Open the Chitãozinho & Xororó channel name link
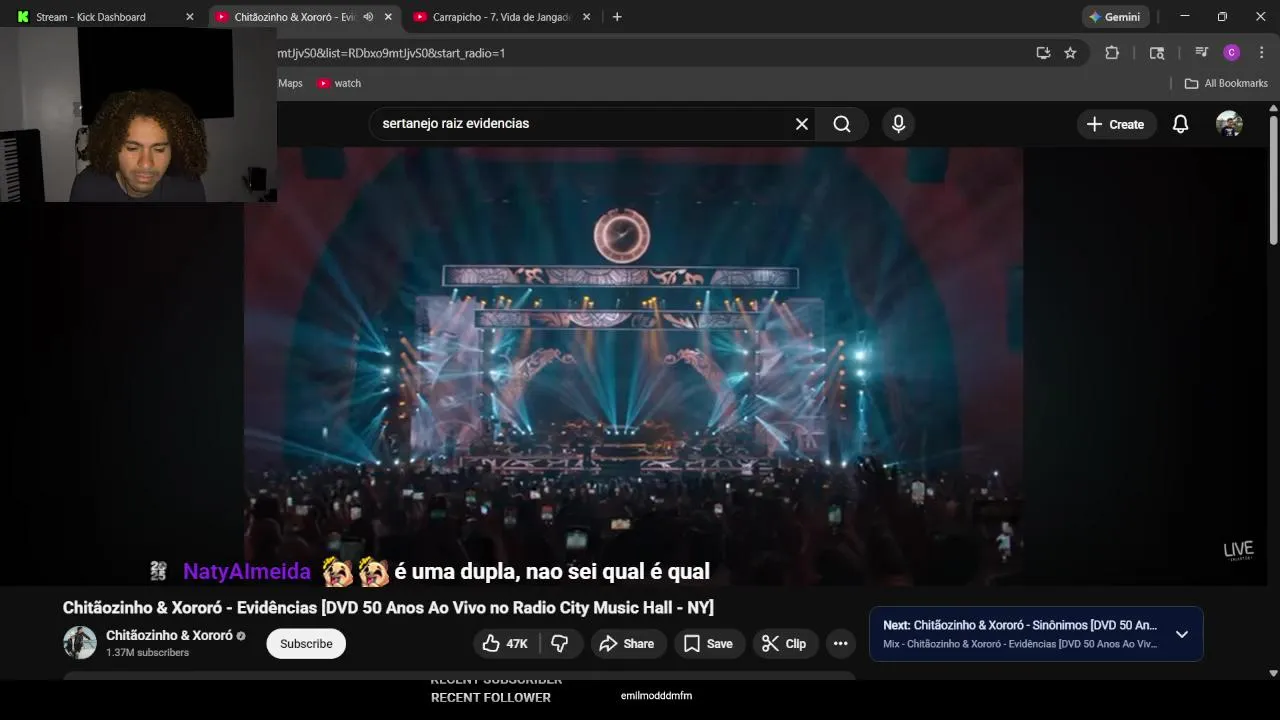This screenshot has height=720, width=1280. (169, 635)
